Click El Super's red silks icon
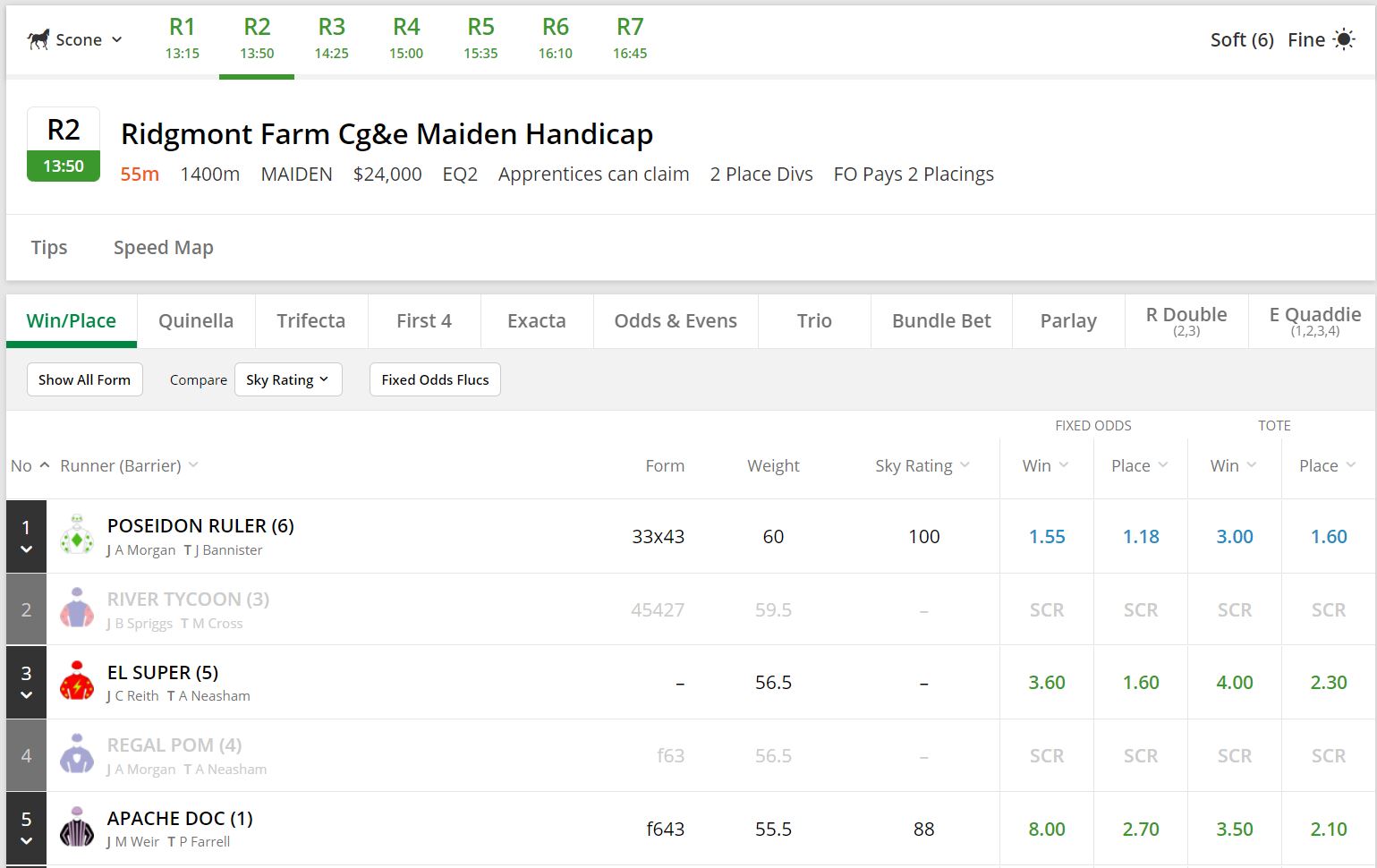Image resolution: width=1377 pixels, height=868 pixels. (x=77, y=681)
